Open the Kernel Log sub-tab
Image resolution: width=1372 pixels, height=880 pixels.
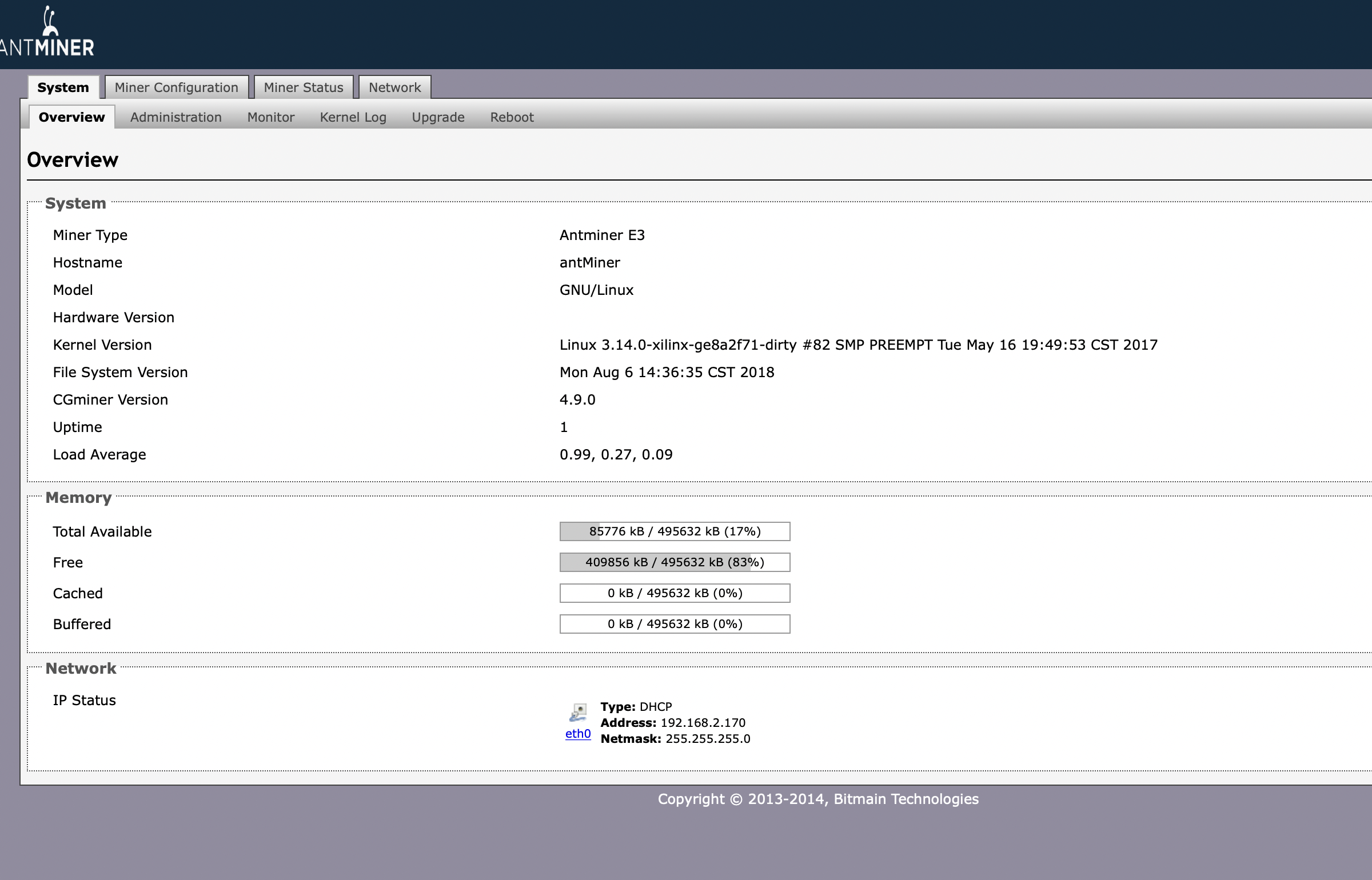353,117
